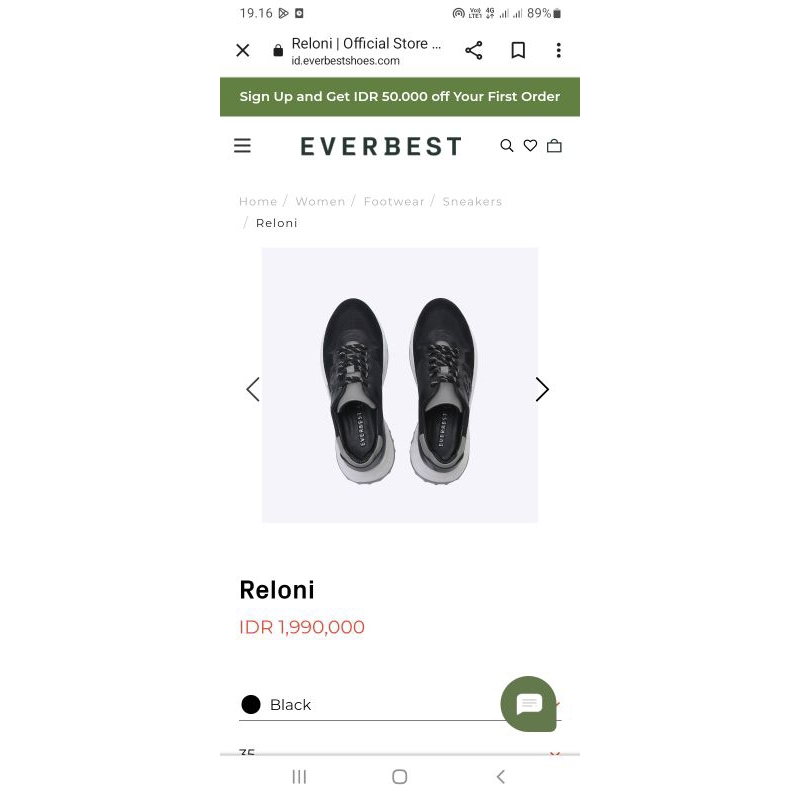Expand the size dropdown showing 35
The image size is (800, 800).
[399, 753]
